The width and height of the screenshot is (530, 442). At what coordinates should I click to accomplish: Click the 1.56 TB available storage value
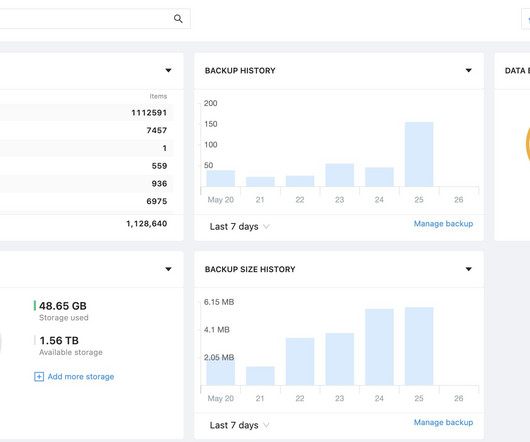pyautogui.click(x=59, y=341)
